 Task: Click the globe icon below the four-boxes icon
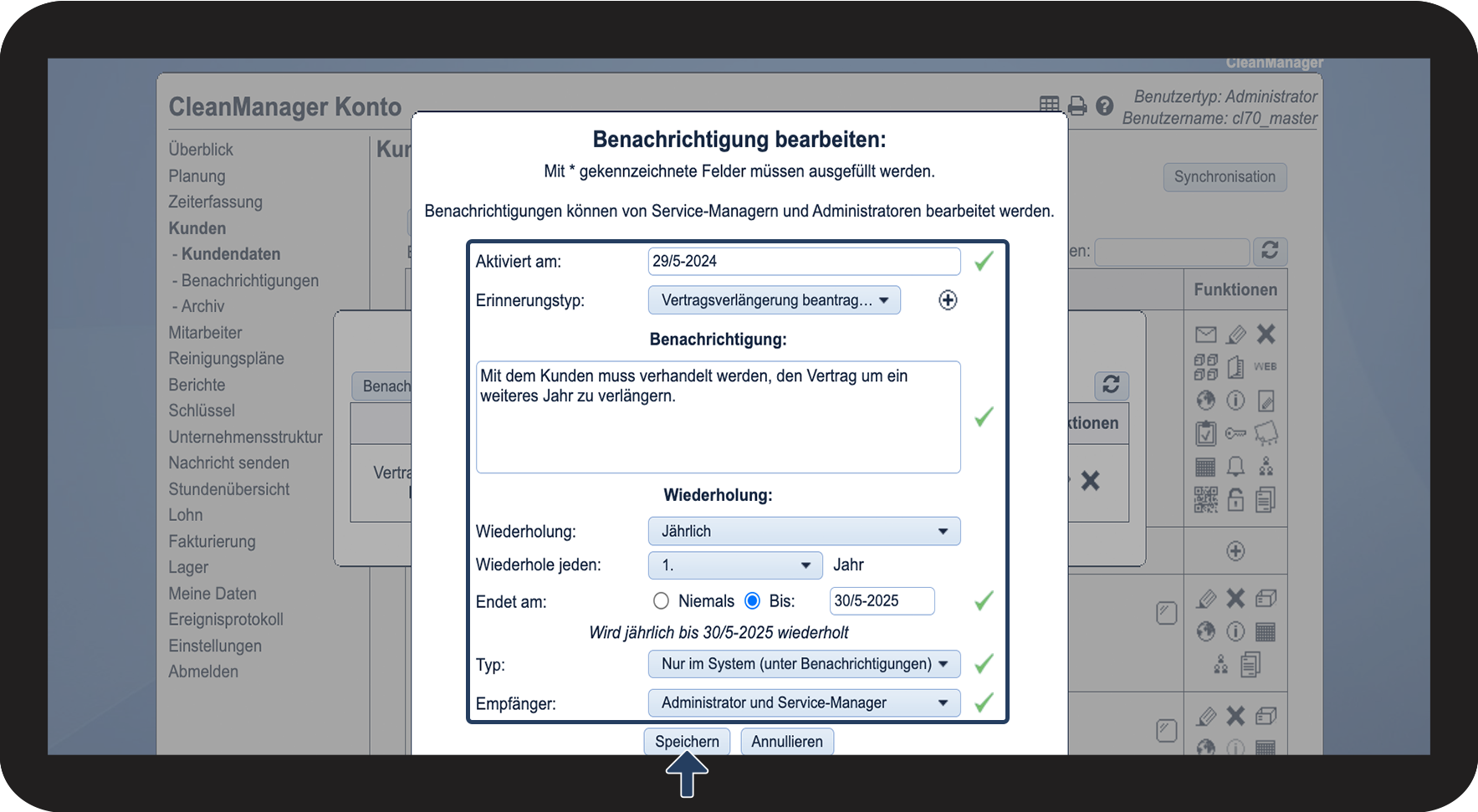[1205, 401]
